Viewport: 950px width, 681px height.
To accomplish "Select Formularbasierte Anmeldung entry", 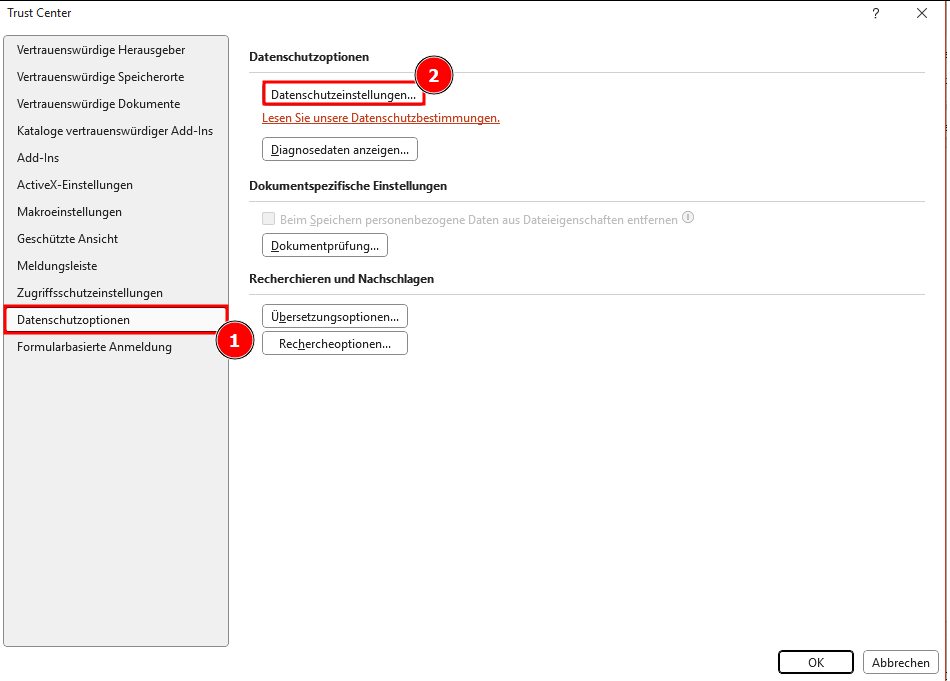I will (x=94, y=347).
